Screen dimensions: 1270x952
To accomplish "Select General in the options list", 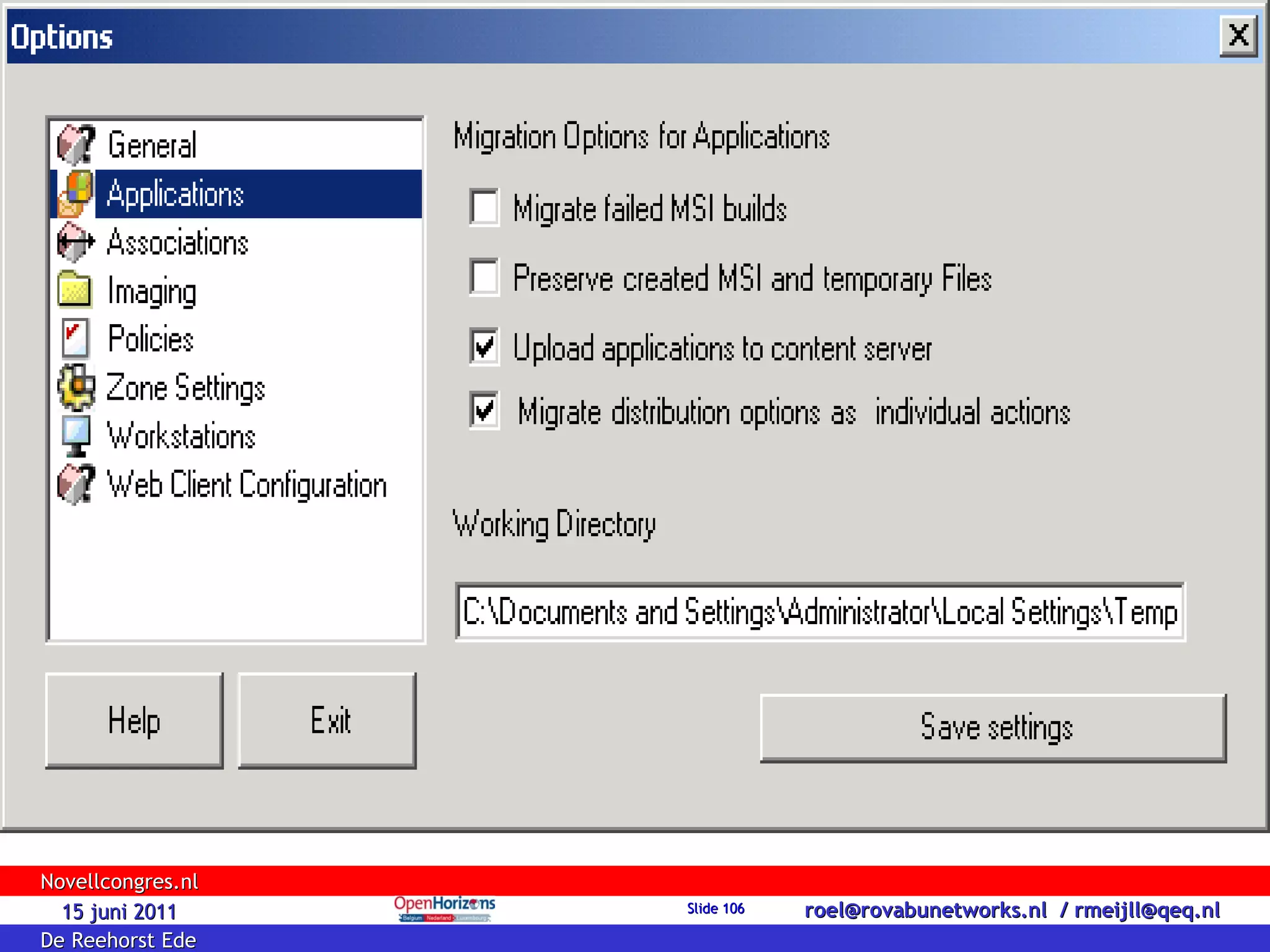I will click(x=236, y=145).
